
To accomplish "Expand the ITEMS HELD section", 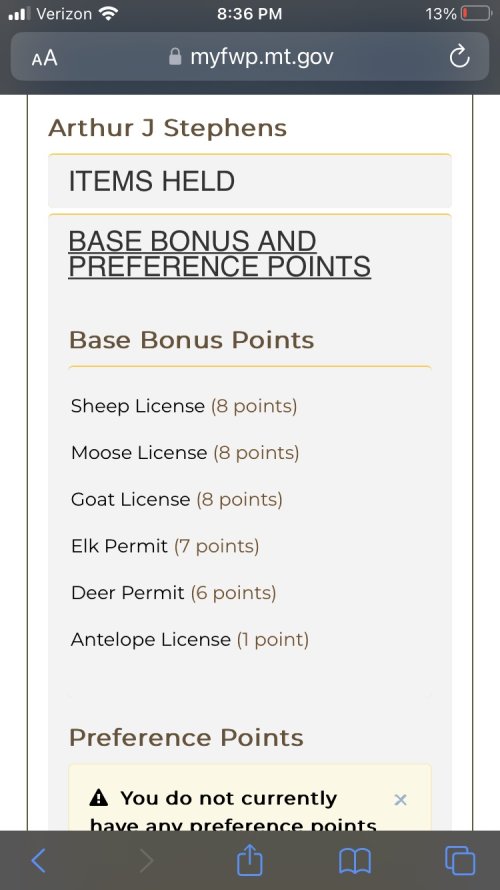I will pos(250,181).
